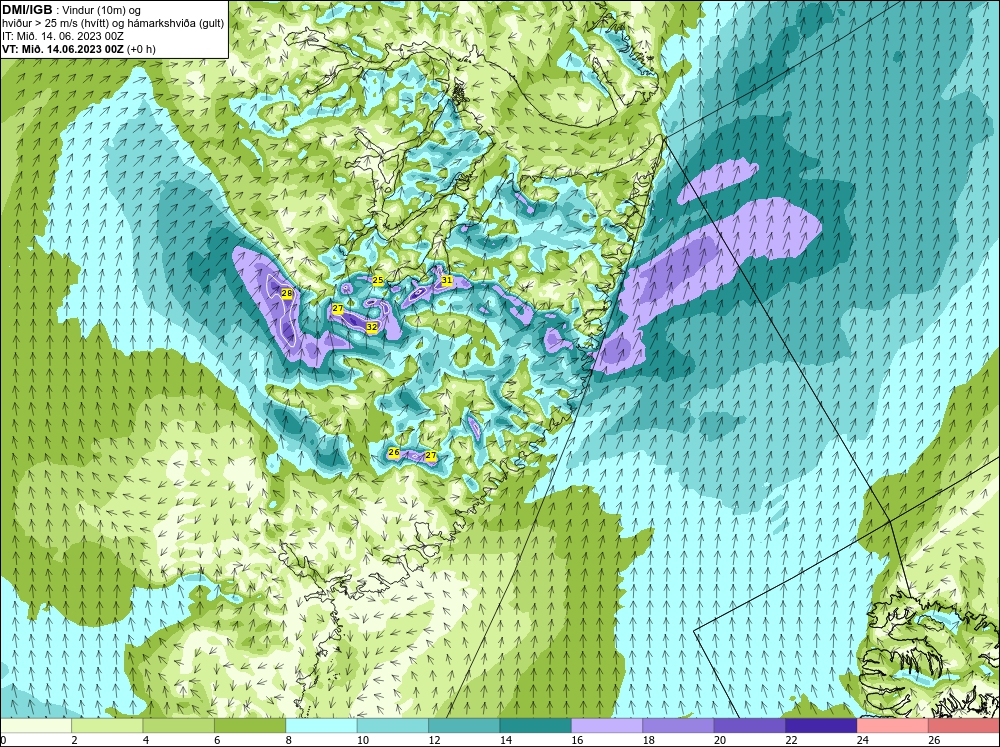Click the legend scale number 16
1000x747 pixels.
pyautogui.click(x=577, y=740)
